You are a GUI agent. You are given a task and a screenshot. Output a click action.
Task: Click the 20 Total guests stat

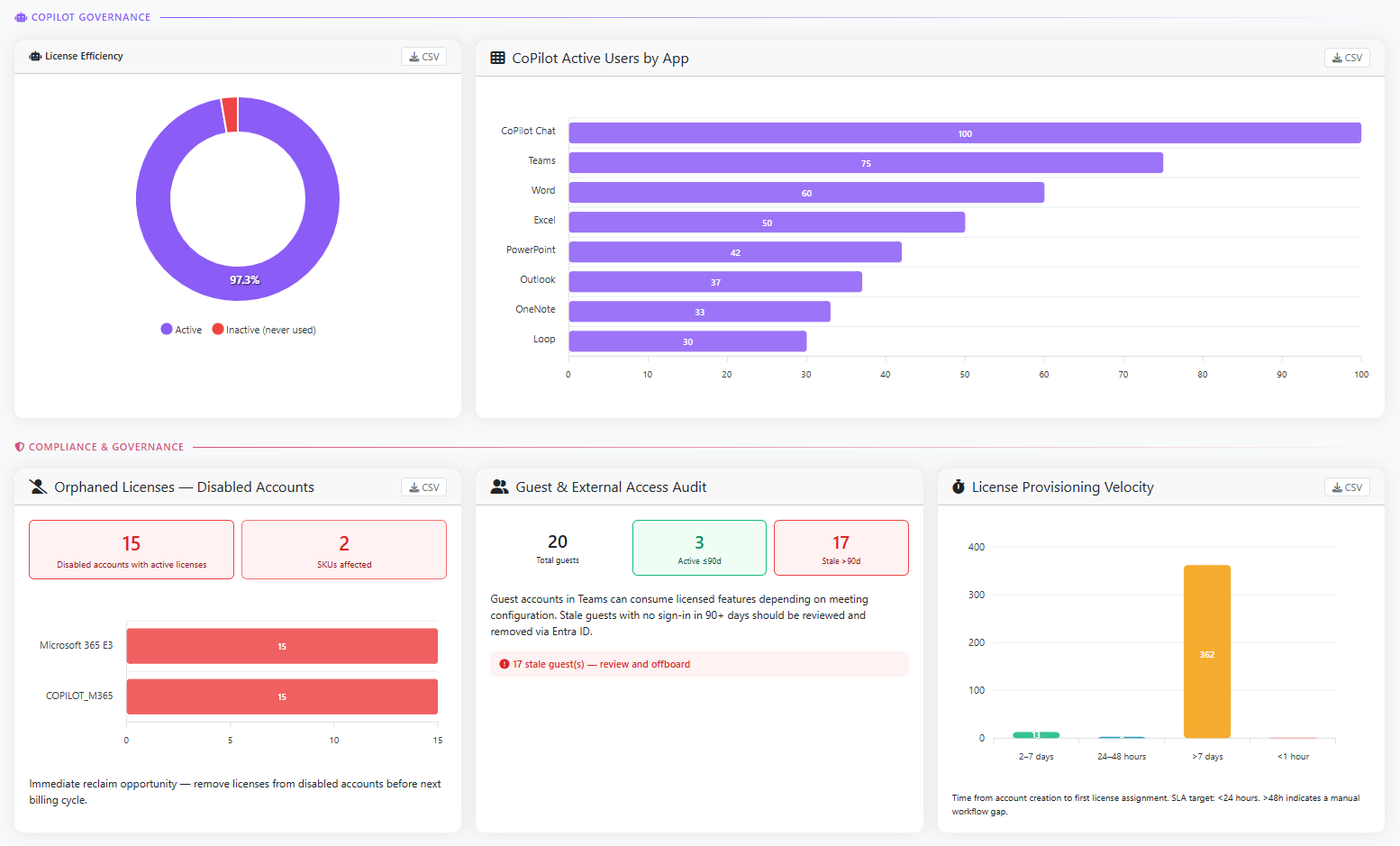click(x=558, y=548)
